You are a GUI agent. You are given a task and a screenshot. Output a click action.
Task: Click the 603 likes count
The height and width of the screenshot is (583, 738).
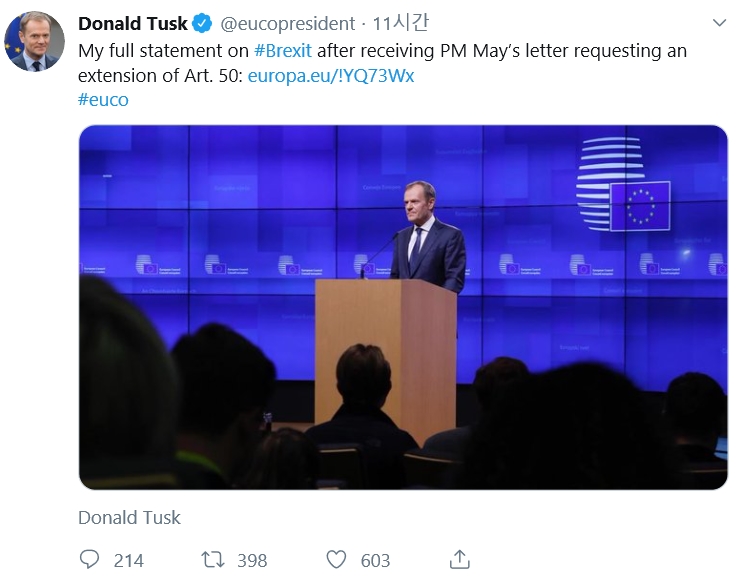pyautogui.click(x=375, y=560)
